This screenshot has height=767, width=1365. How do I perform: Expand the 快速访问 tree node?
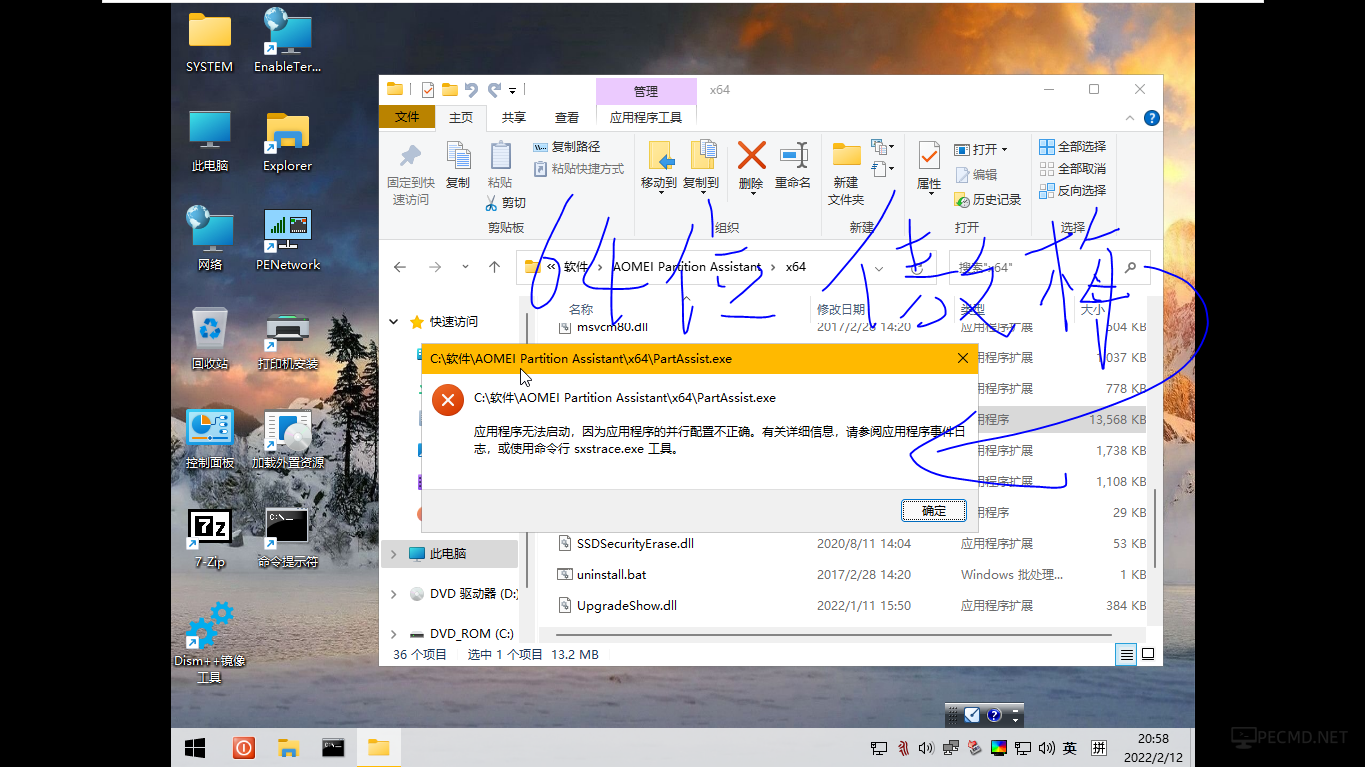[x=394, y=322]
